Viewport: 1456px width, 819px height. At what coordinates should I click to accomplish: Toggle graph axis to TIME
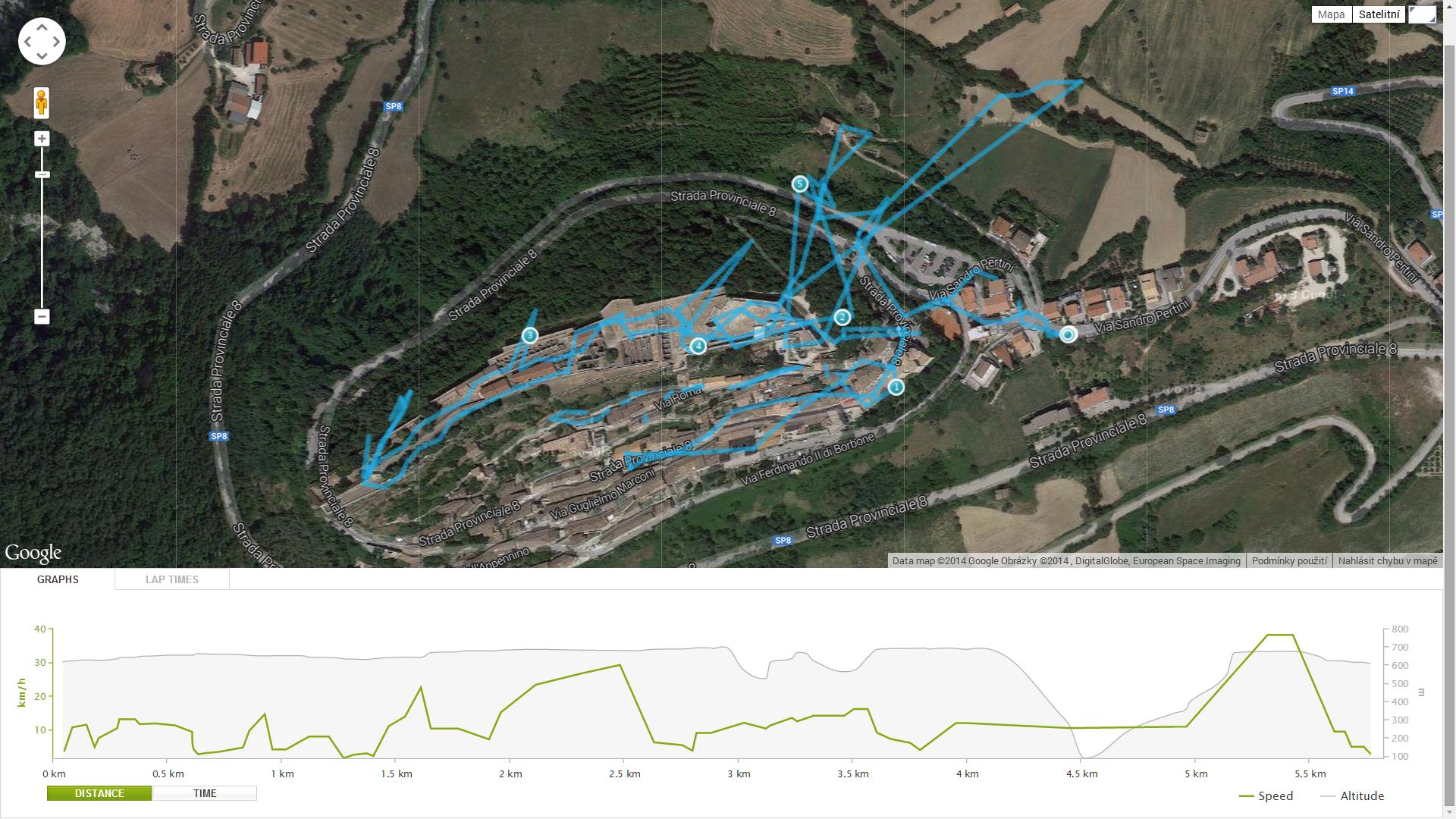pyautogui.click(x=205, y=793)
